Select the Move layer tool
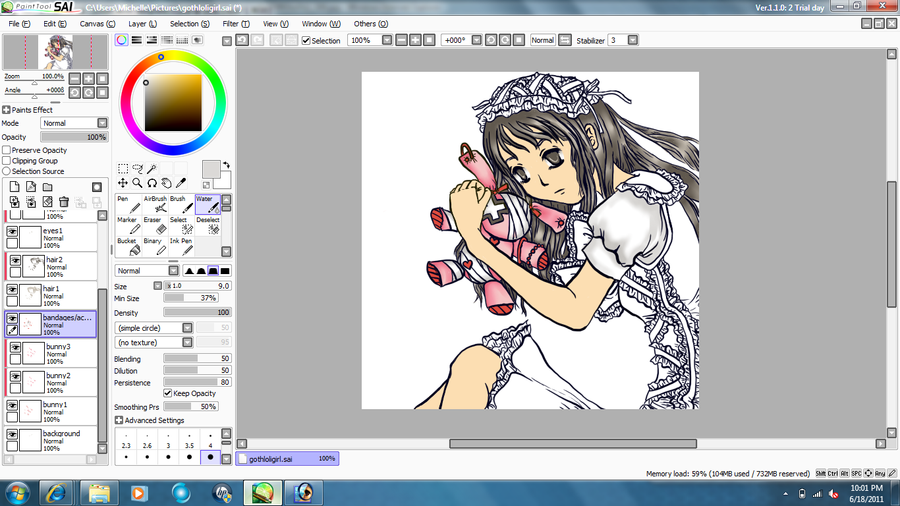This screenshot has width=900, height=506. [x=123, y=183]
